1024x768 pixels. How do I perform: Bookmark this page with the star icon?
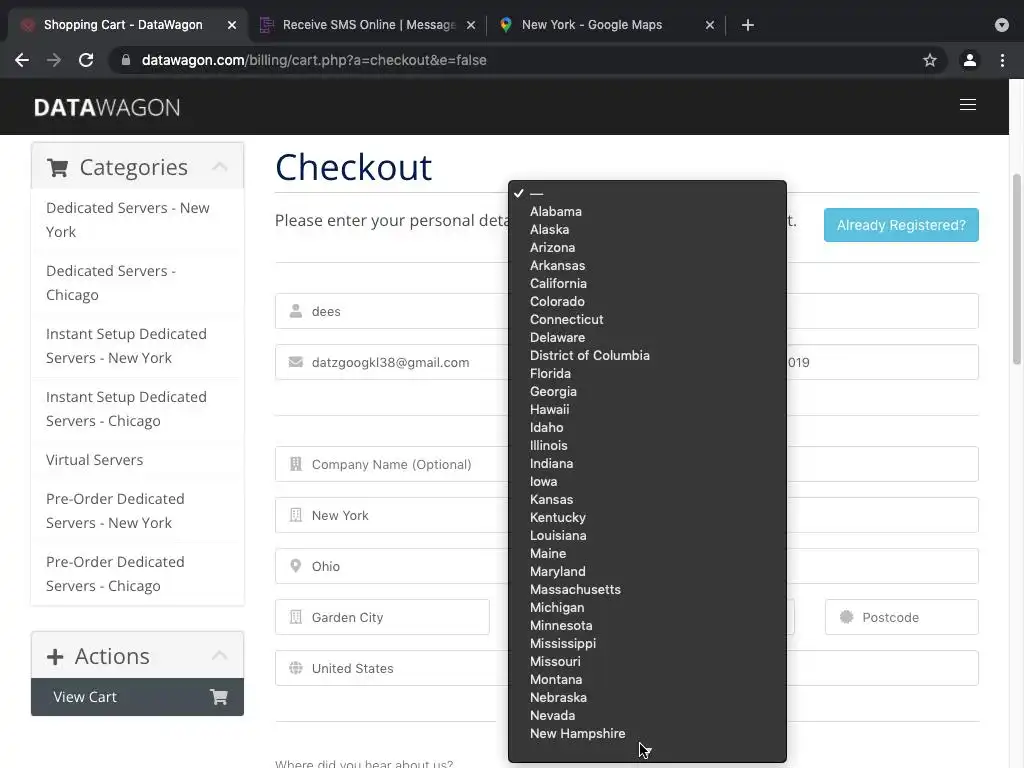(x=930, y=60)
